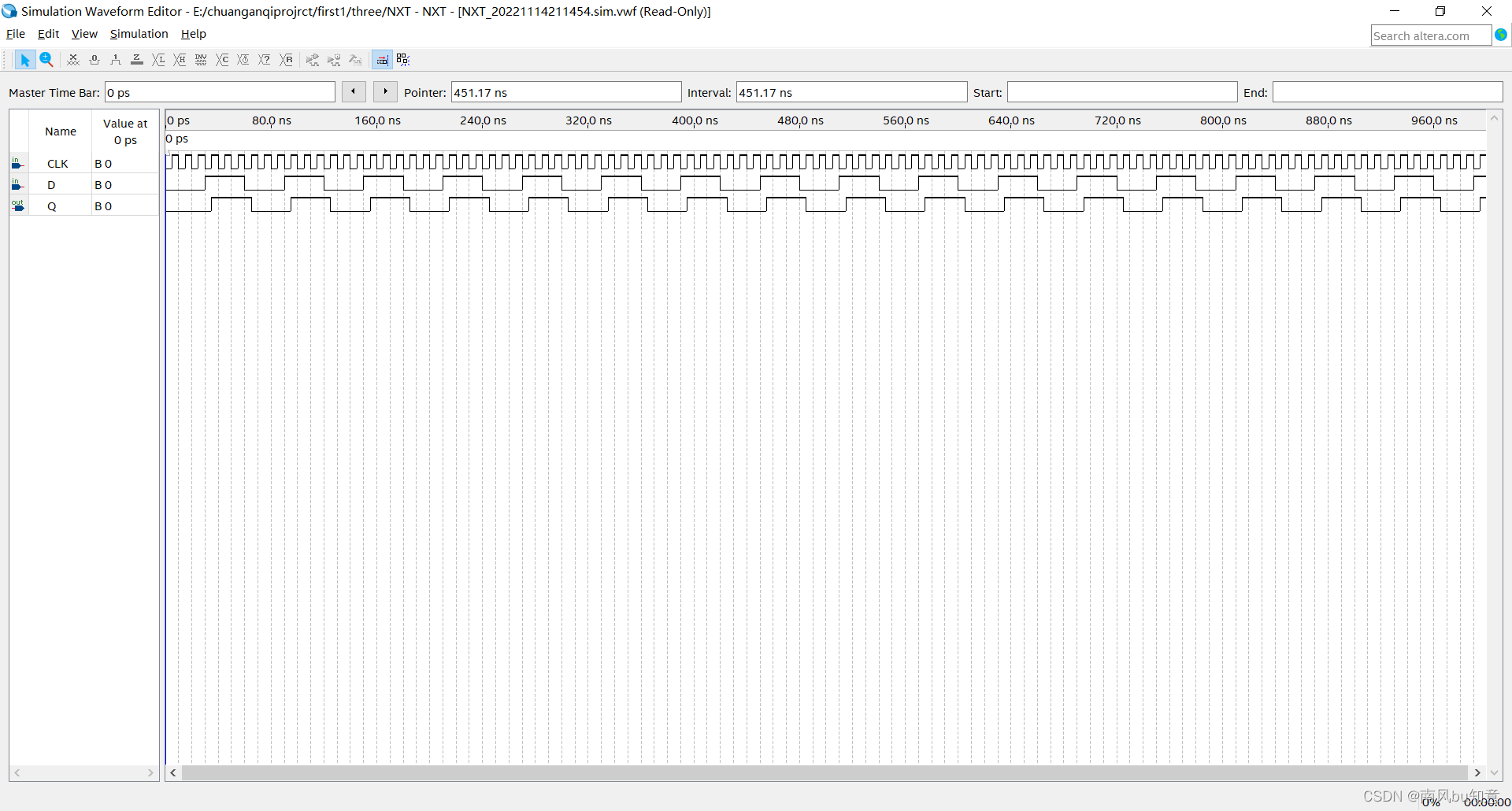Click the waveform horizontal scrollbar track
This screenshot has height=811, width=1512.
(825, 773)
